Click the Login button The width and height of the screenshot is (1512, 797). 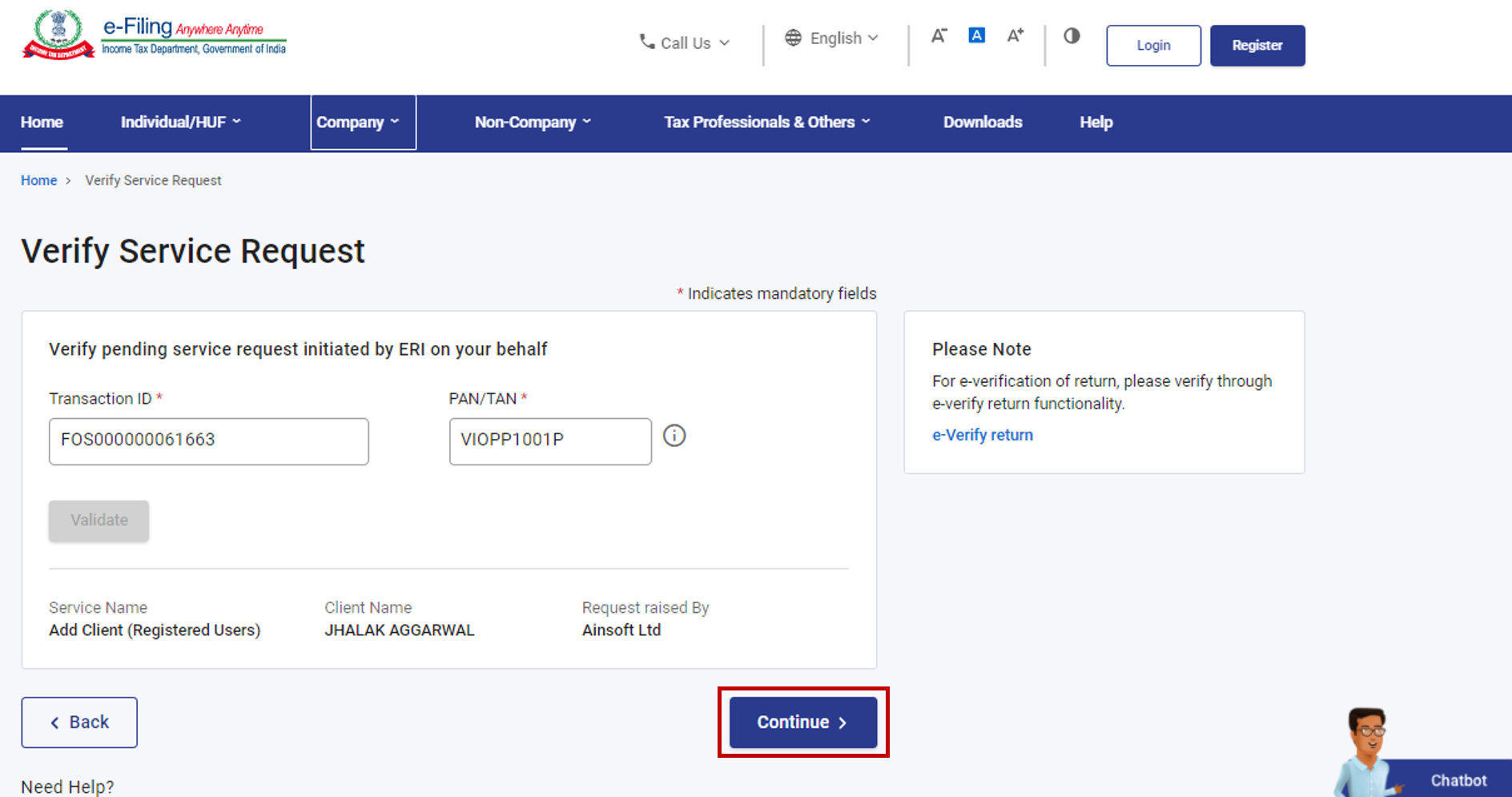coord(1153,46)
